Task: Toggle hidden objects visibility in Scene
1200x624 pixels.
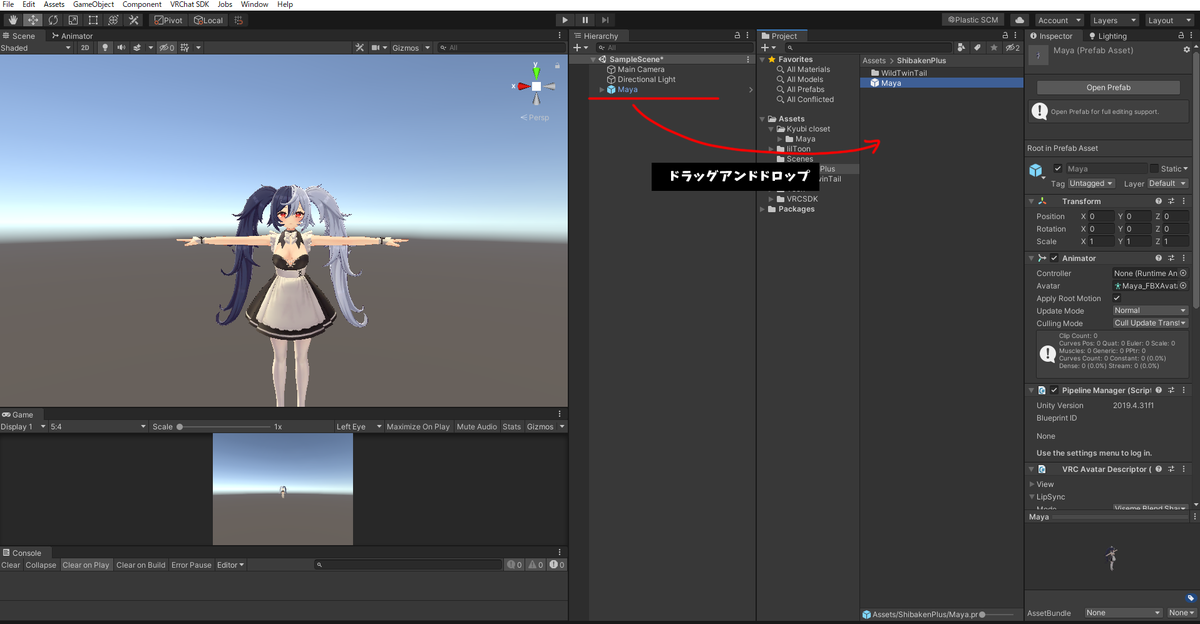Action: [167, 48]
